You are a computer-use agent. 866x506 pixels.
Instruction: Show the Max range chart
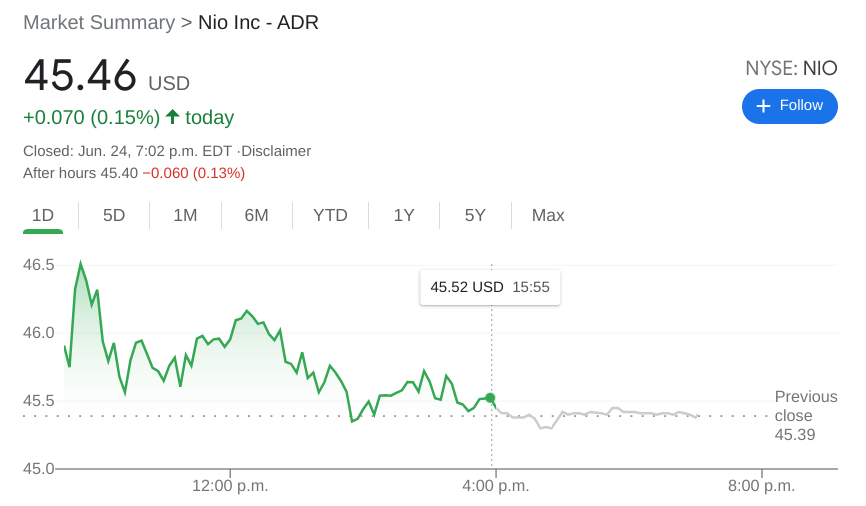tap(548, 215)
